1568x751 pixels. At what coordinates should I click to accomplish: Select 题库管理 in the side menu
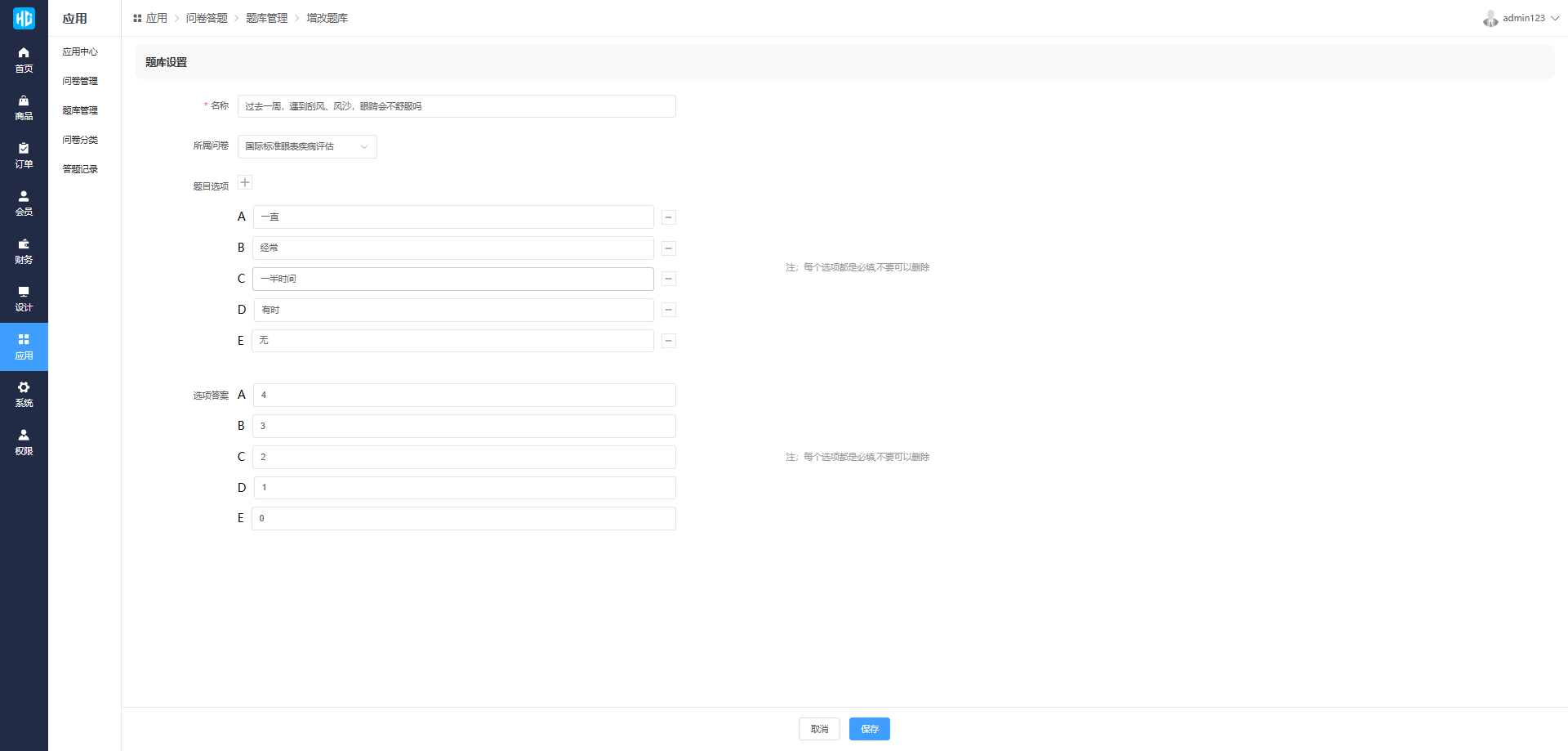click(x=80, y=110)
